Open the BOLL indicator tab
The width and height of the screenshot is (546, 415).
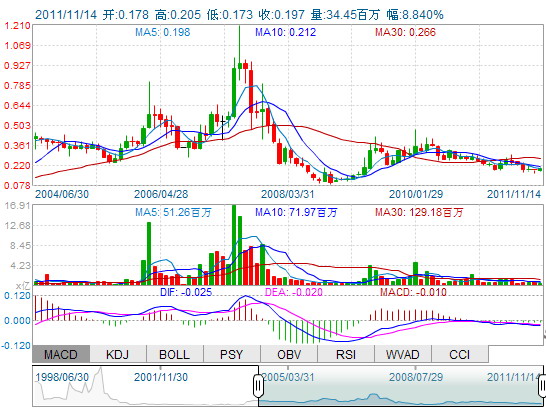point(175,354)
